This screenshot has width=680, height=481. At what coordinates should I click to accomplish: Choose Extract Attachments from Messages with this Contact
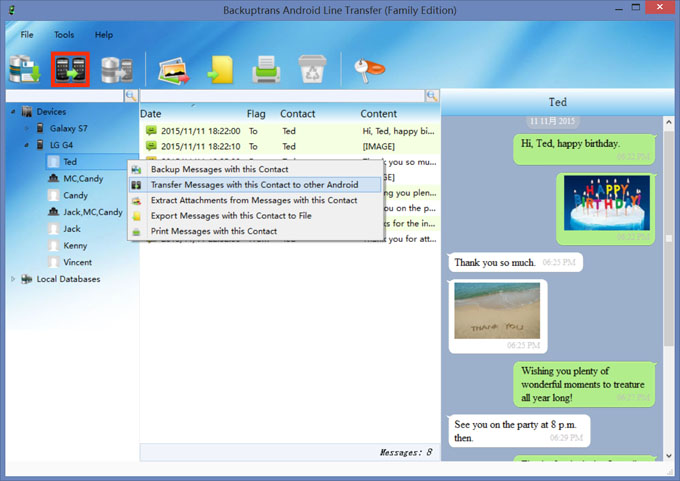click(x=255, y=200)
